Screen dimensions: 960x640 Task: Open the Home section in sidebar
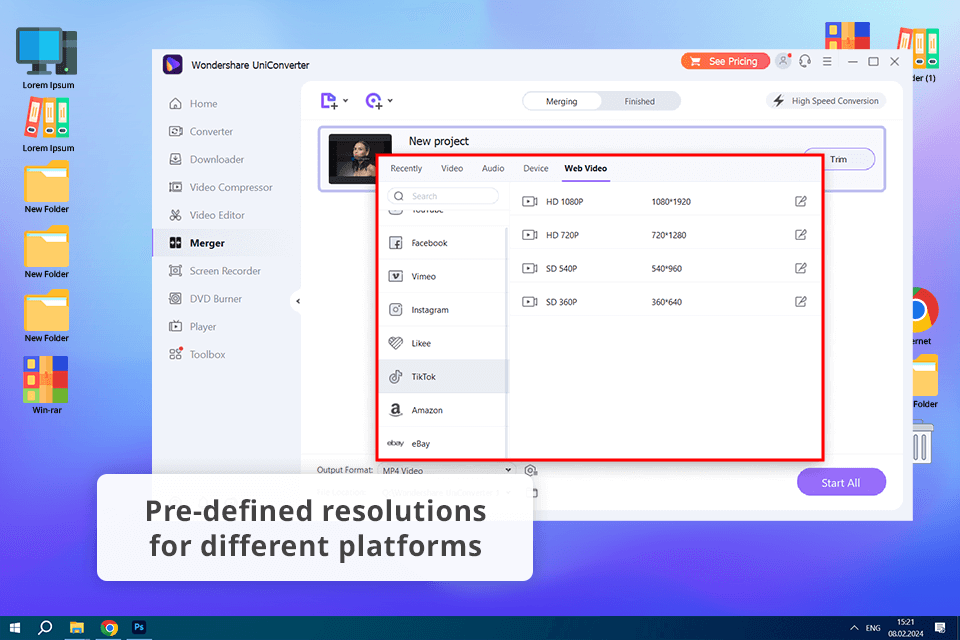193,104
